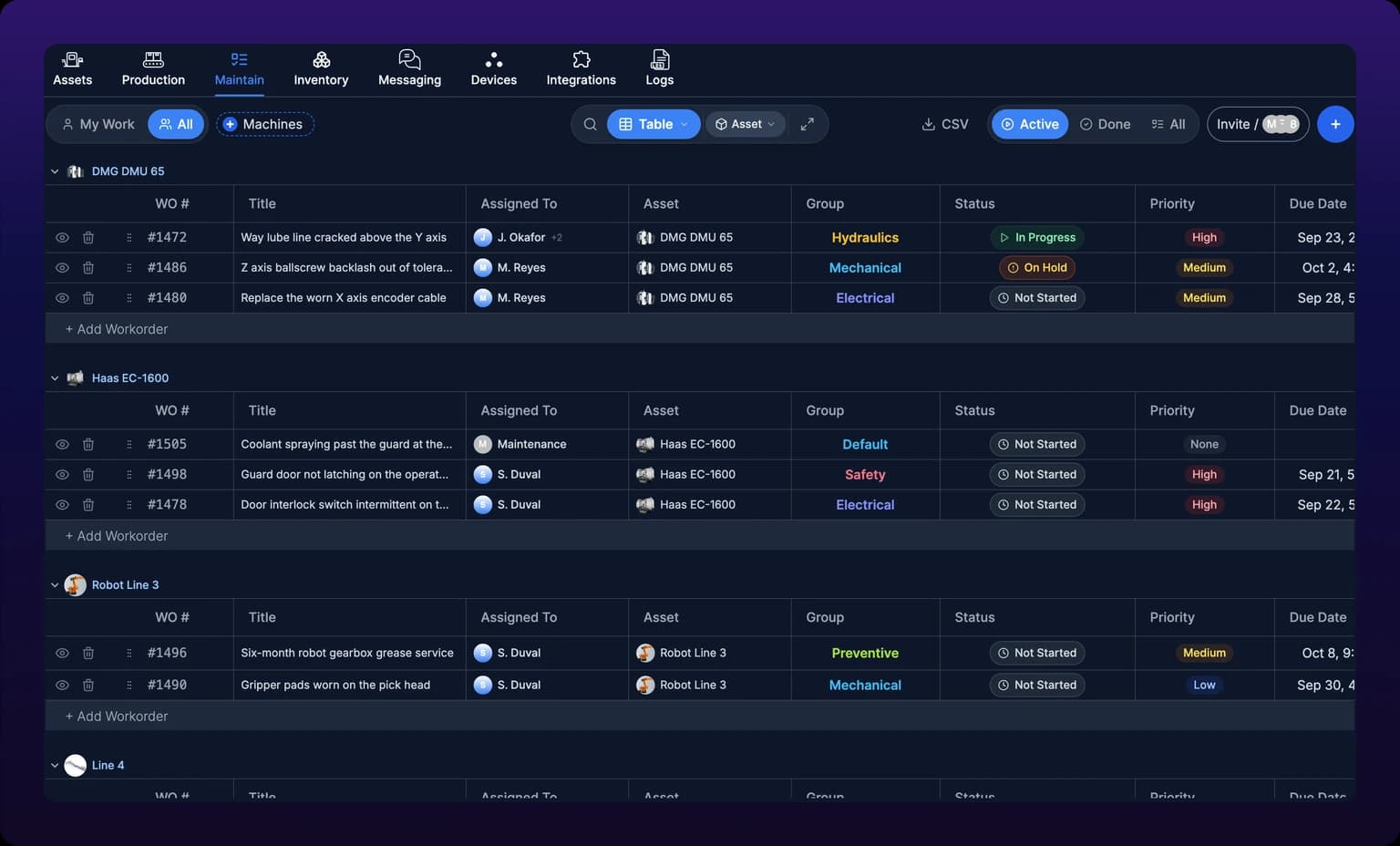Open the Integrations puzzle icon

coord(582,60)
